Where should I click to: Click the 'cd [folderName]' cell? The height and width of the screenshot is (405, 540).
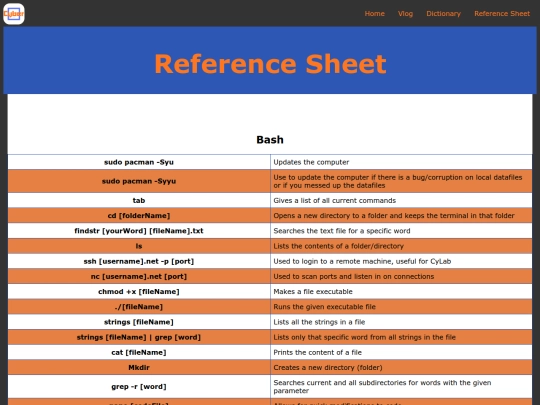pos(139,216)
